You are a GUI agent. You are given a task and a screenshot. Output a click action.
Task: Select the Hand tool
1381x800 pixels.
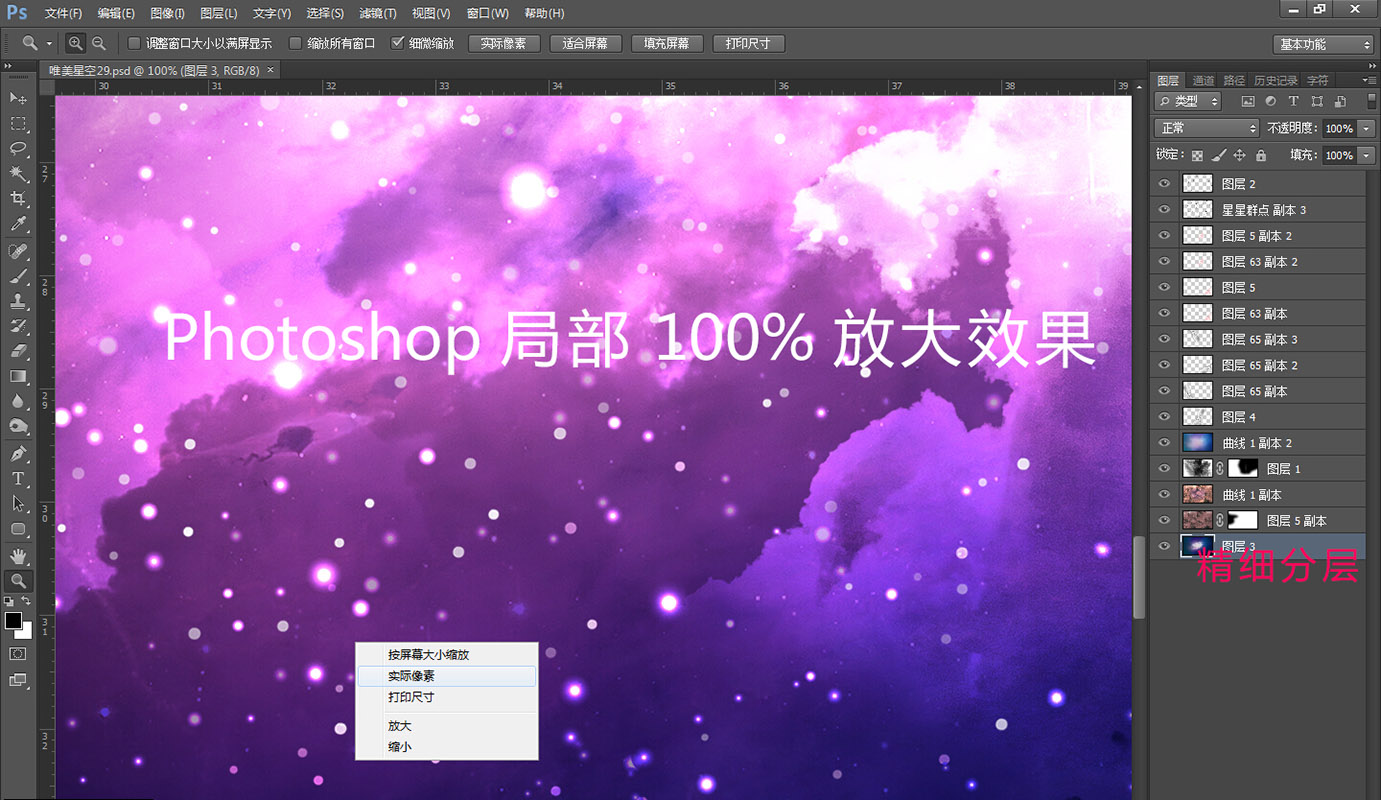(x=18, y=556)
